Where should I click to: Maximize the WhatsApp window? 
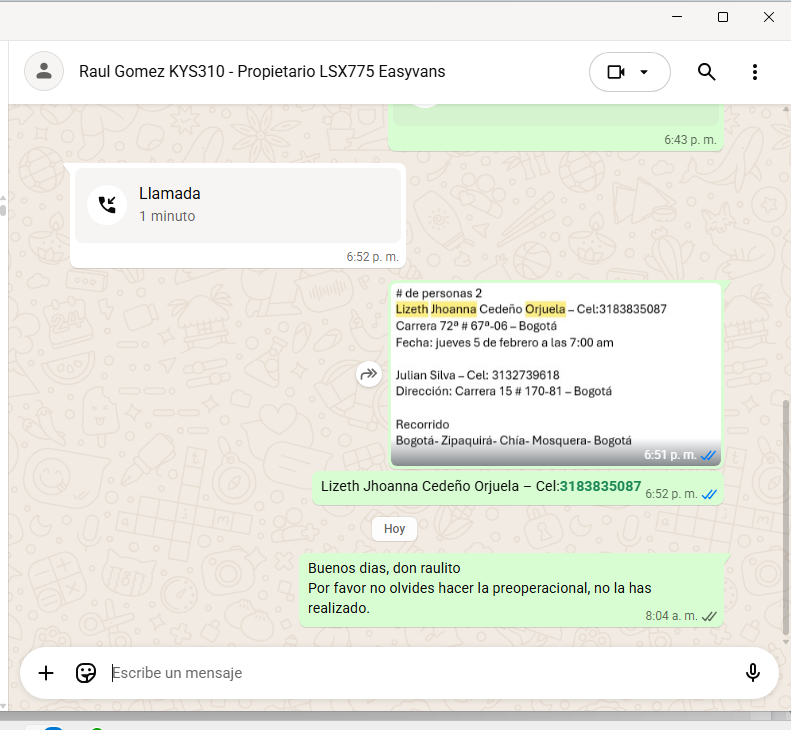[723, 17]
